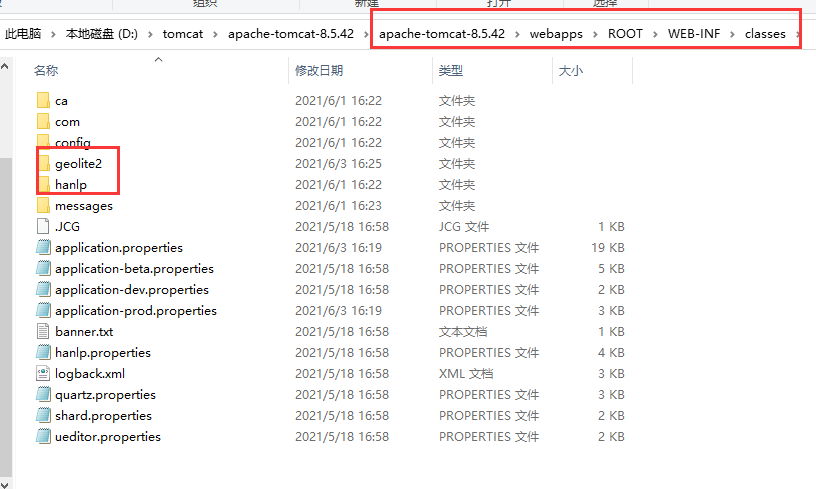Select ueditor.properties file name
The width and height of the screenshot is (816, 489).
click(x=108, y=436)
